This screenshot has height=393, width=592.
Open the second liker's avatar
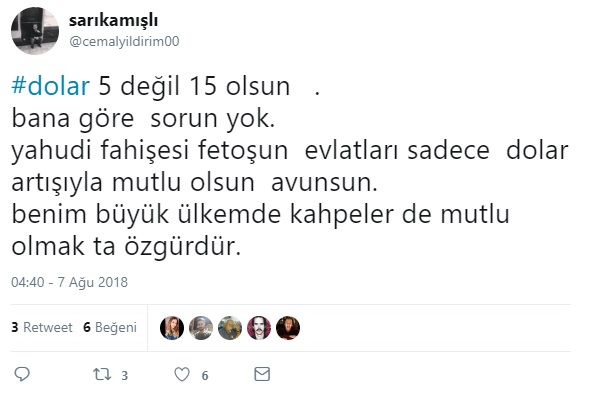point(201,328)
